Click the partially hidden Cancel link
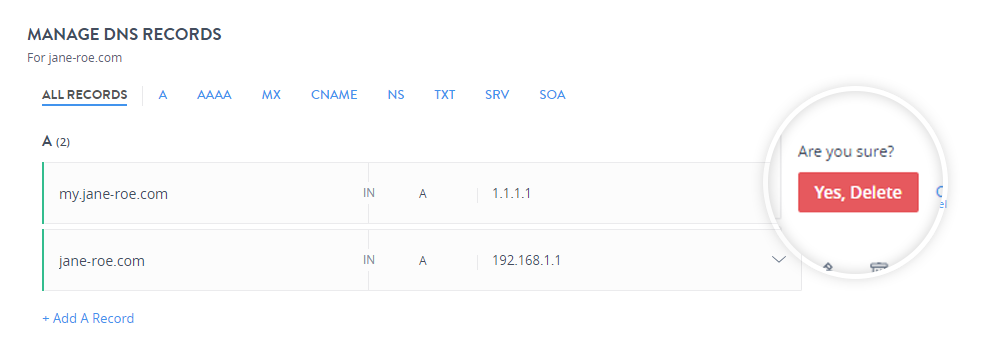Viewport: 988px width, 364px height. pyautogui.click(x=941, y=196)
